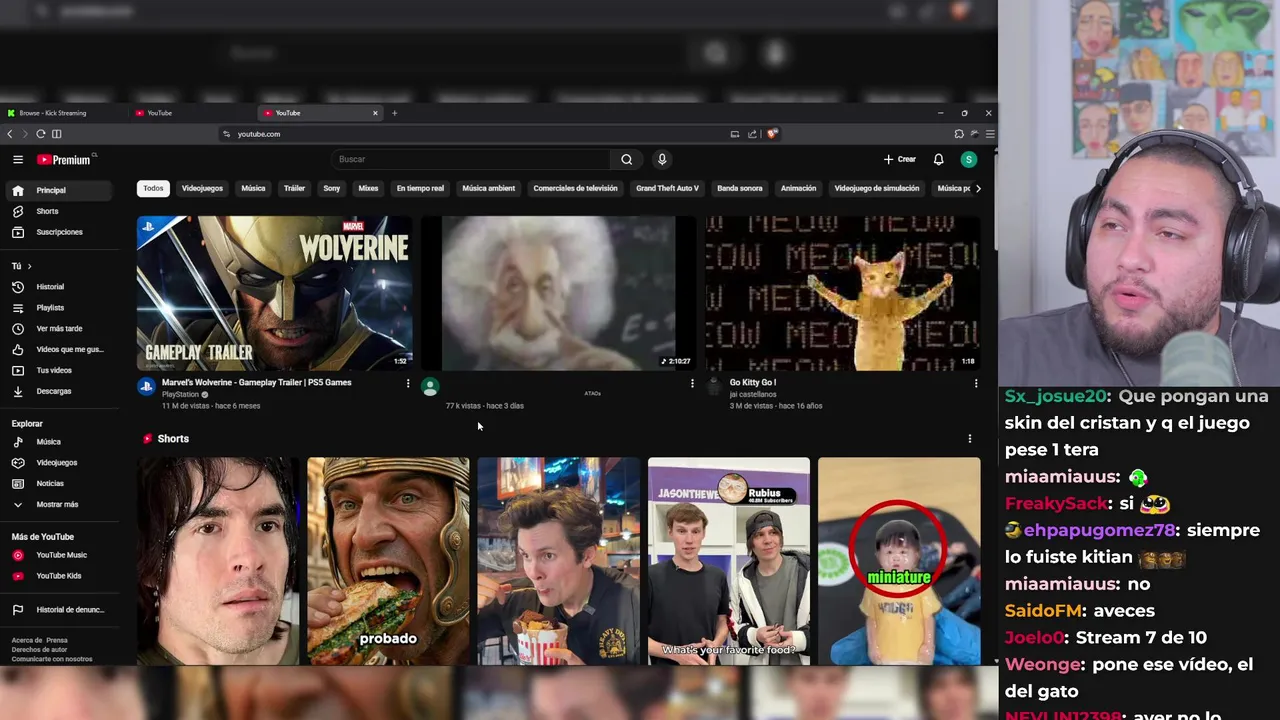Play the Wolverine gameplay trailer thumbnail
The height and width of the screenshot is (720, 1280).
tap(275, 293)
